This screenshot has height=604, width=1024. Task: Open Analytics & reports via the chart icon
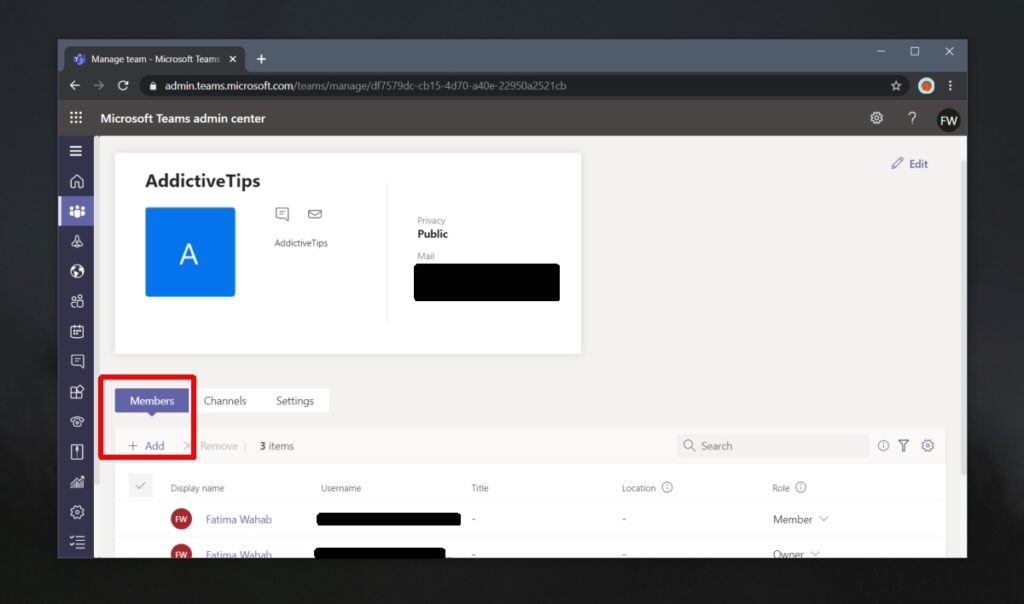(x=76, y=481)
